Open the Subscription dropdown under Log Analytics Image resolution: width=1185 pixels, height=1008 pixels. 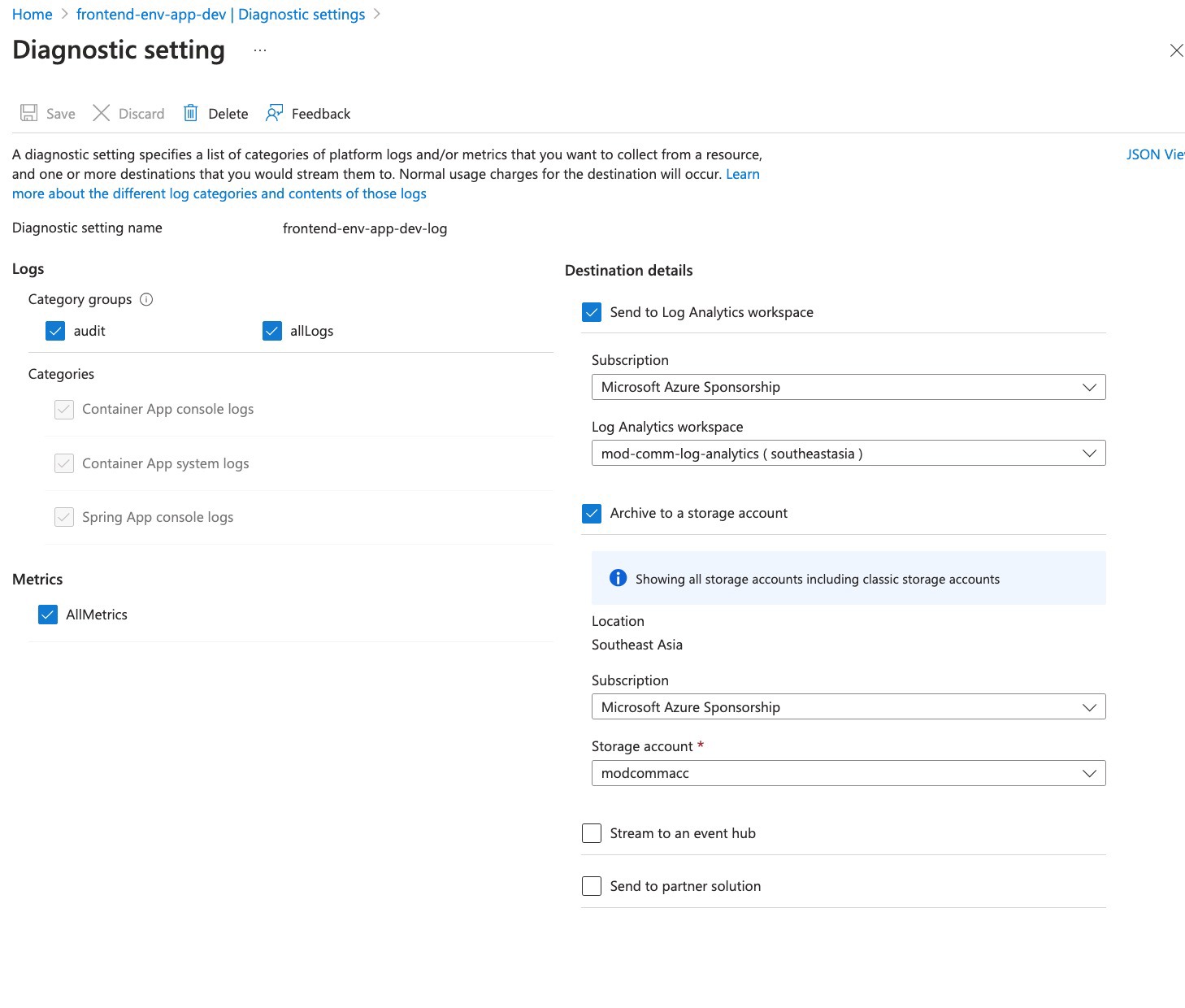click(x=848, y=387)
